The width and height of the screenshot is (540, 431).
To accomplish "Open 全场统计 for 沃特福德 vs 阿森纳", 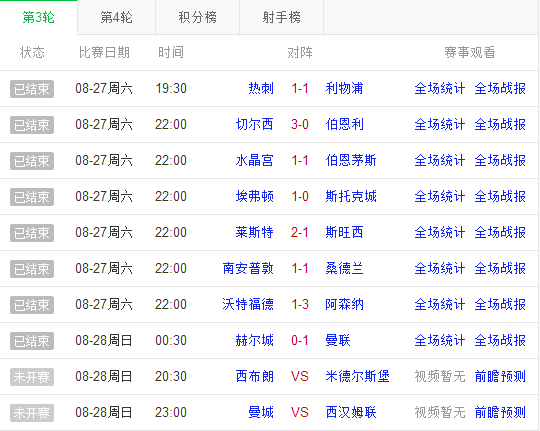I will pos(440,305).
